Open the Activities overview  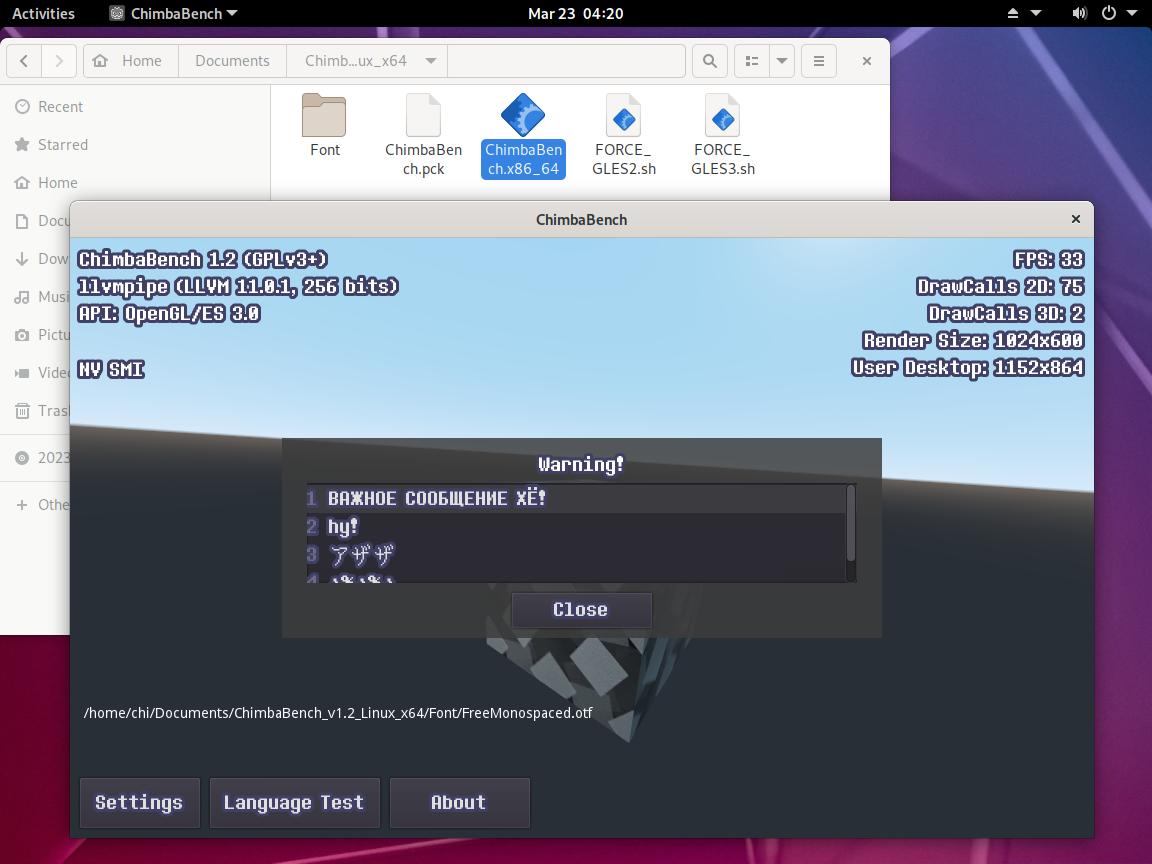pyautogui.click(x=43, y=13)
